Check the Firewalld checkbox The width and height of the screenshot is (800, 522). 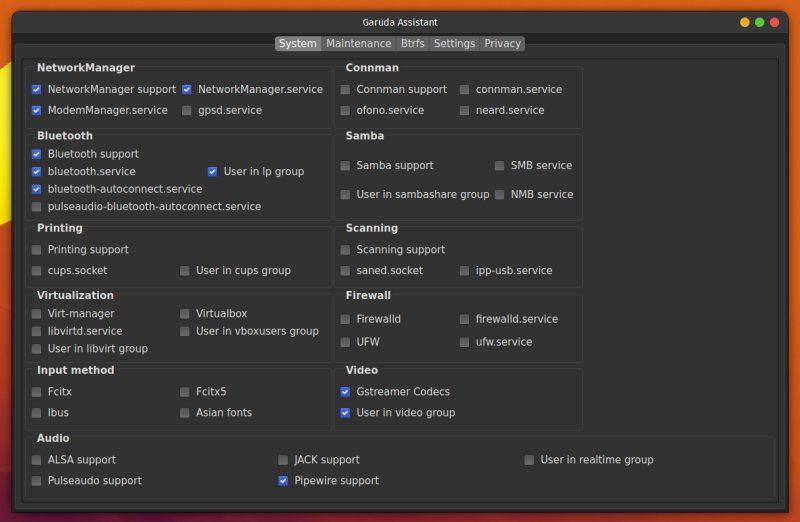point(345,319)
